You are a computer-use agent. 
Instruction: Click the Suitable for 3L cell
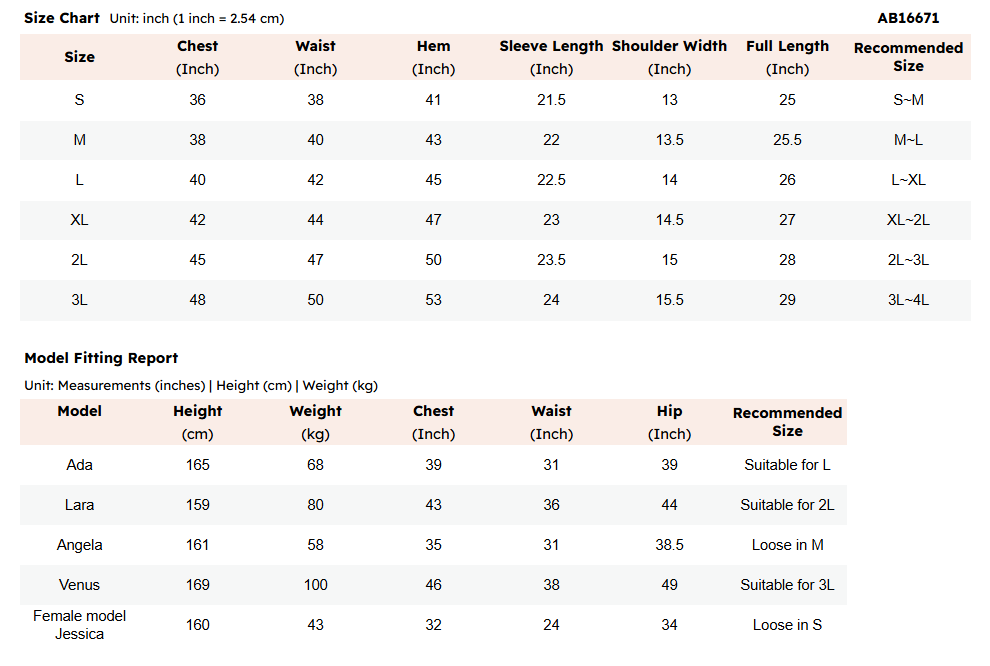point(787,585)
